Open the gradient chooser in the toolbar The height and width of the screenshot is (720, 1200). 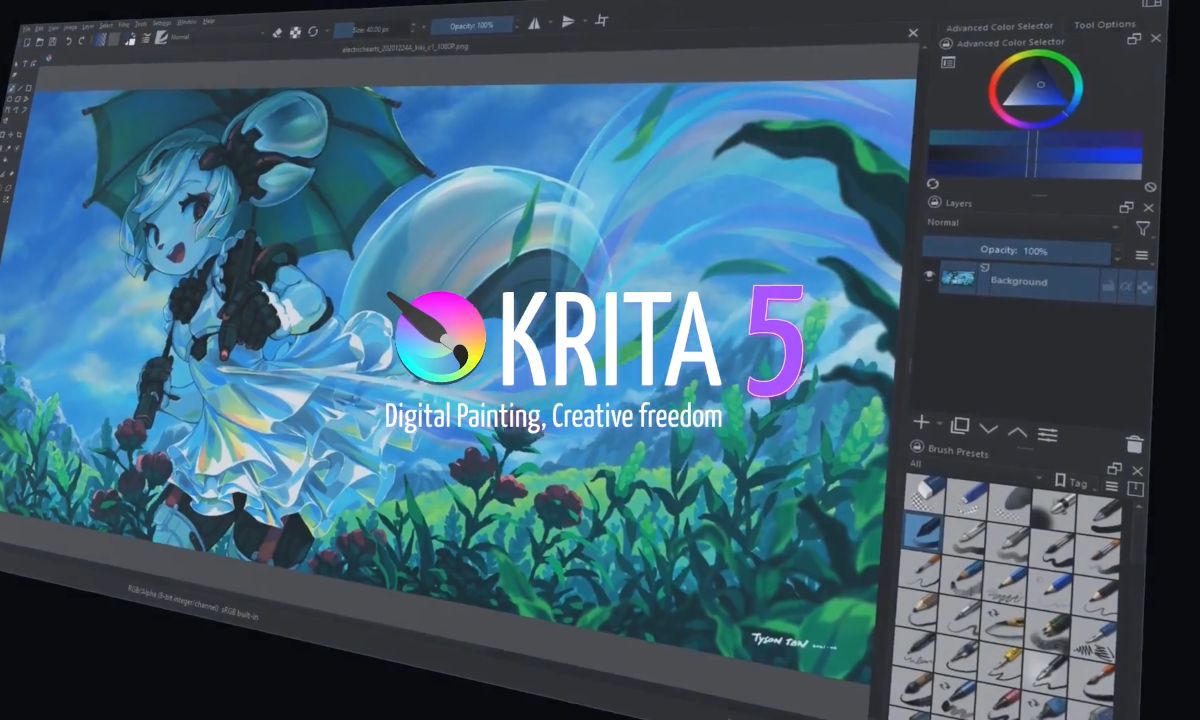coord(98,38)
